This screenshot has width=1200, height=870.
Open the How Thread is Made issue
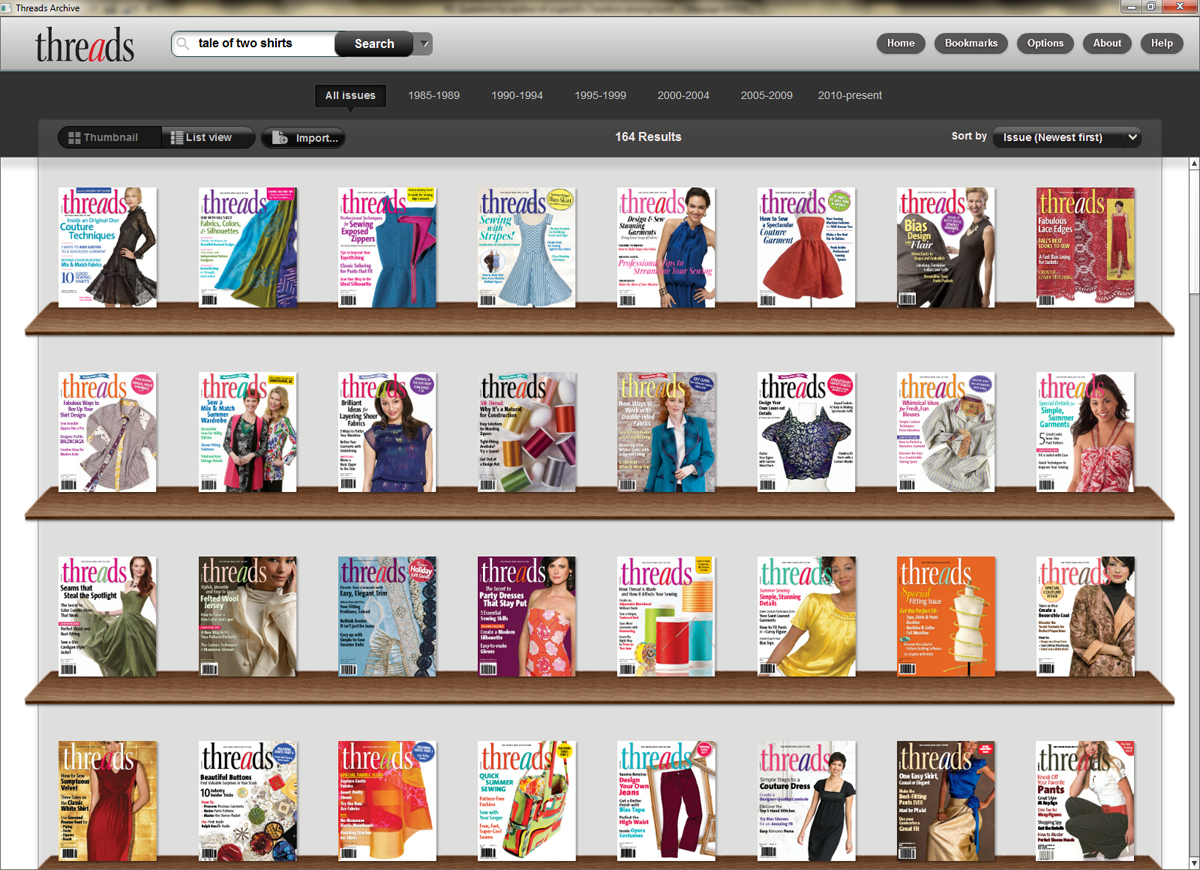[667, 617]
